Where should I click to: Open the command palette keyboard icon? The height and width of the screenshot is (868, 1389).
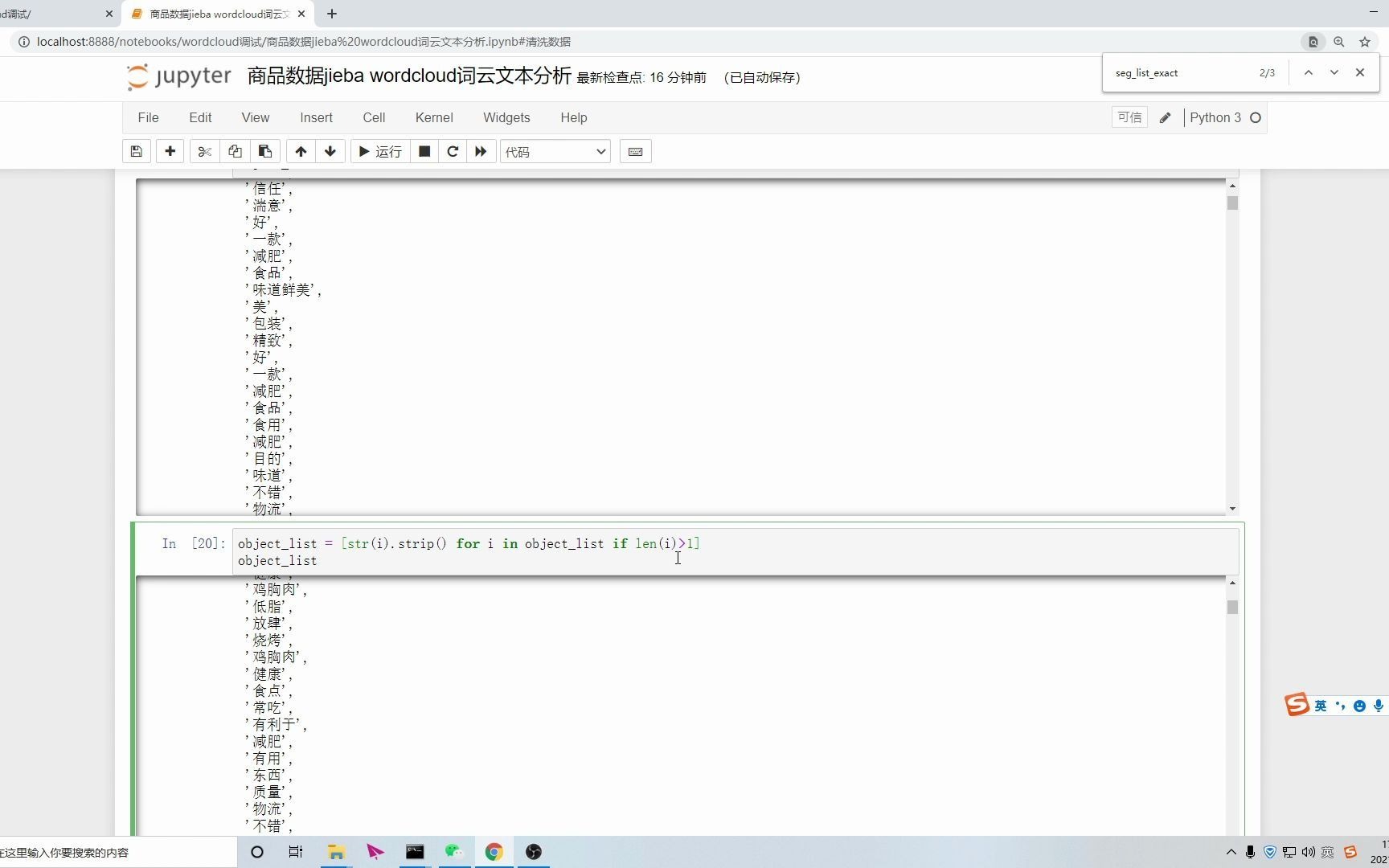pos(636,152)
